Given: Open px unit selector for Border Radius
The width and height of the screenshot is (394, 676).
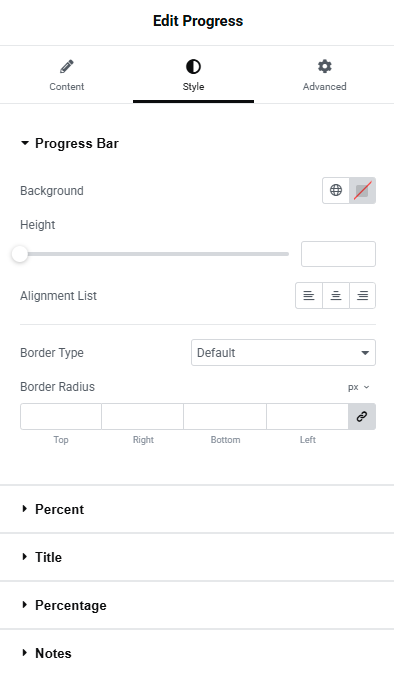Looking at the screenshot, I should coord(359,387).
